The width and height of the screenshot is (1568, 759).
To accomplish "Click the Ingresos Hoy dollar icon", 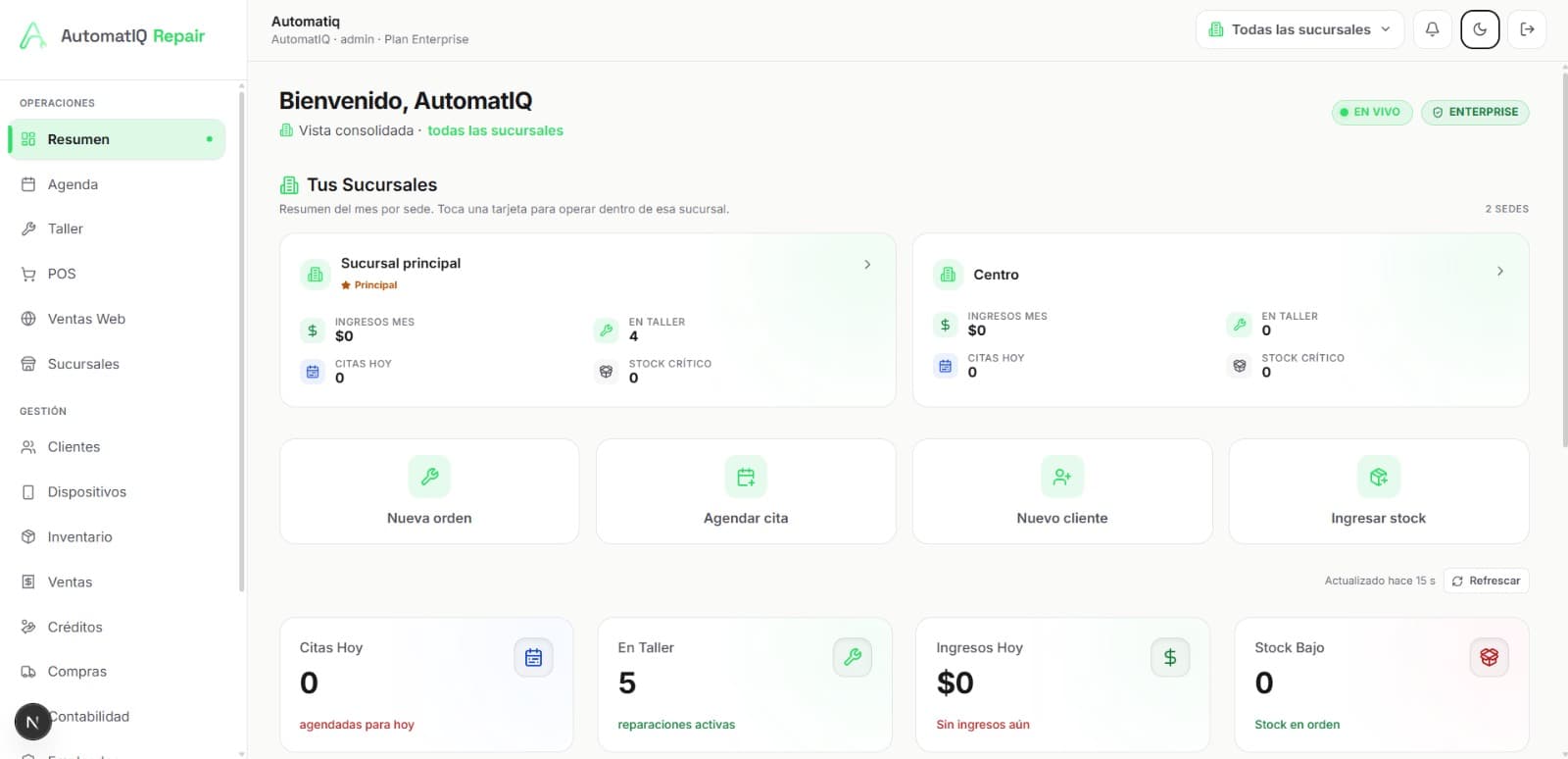I will coord(1170,657).
